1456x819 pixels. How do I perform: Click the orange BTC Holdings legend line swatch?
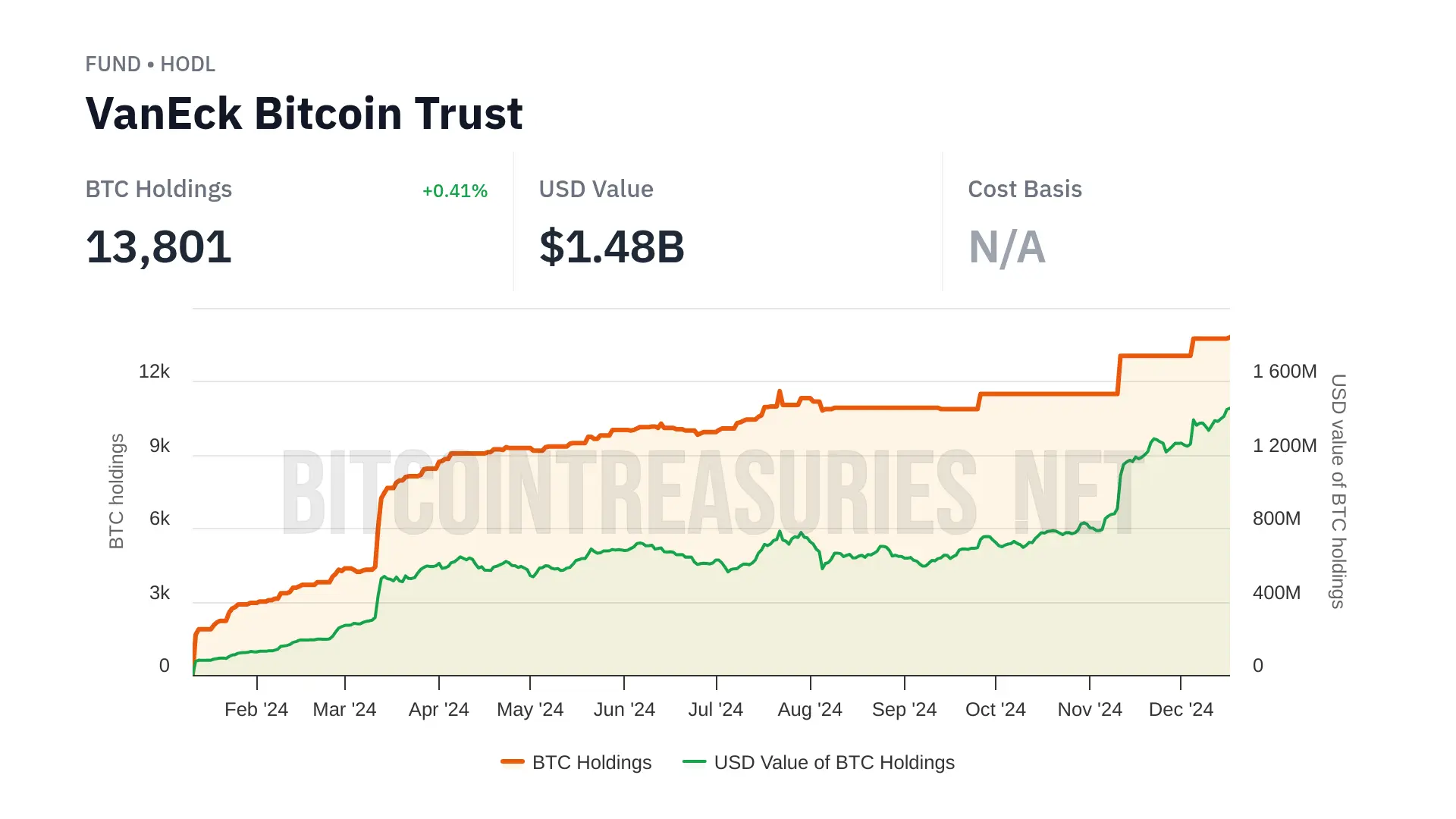point(513,762)
